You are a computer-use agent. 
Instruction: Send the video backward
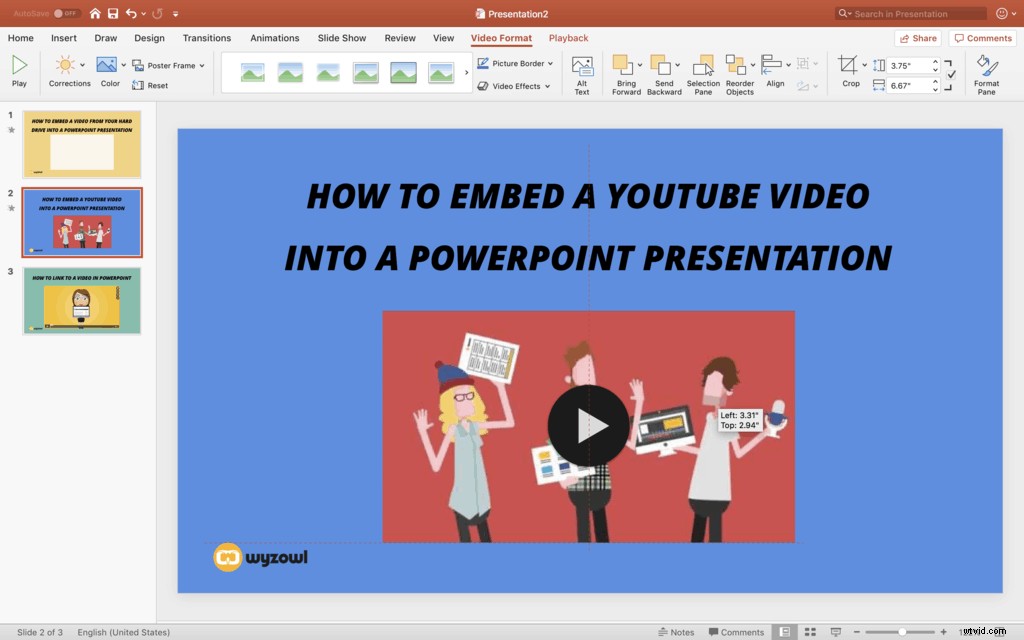[663, 73]
